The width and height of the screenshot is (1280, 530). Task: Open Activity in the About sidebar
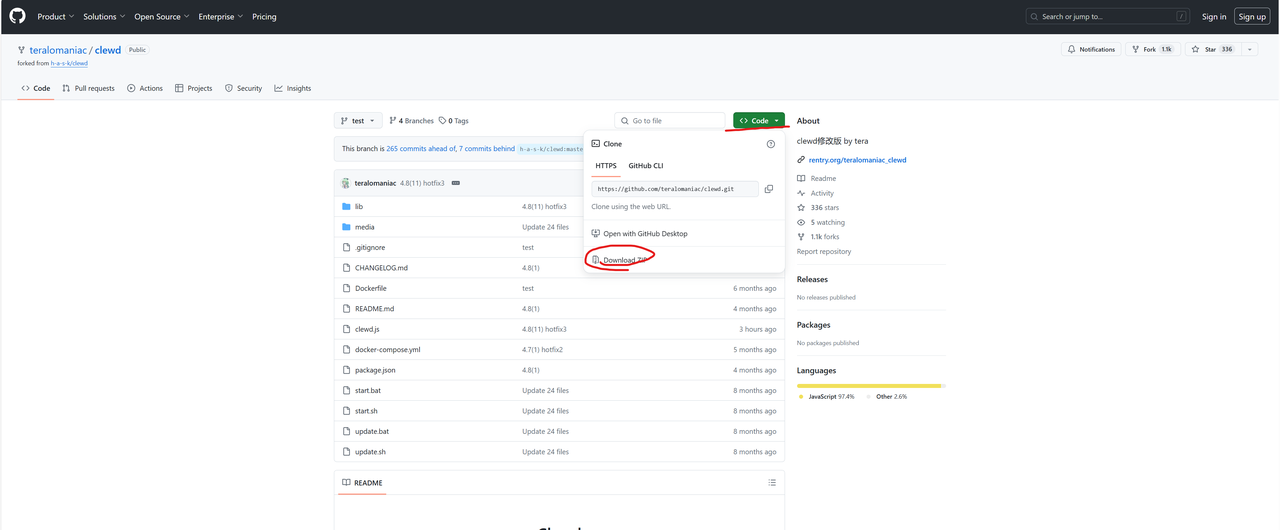point(815,193)
